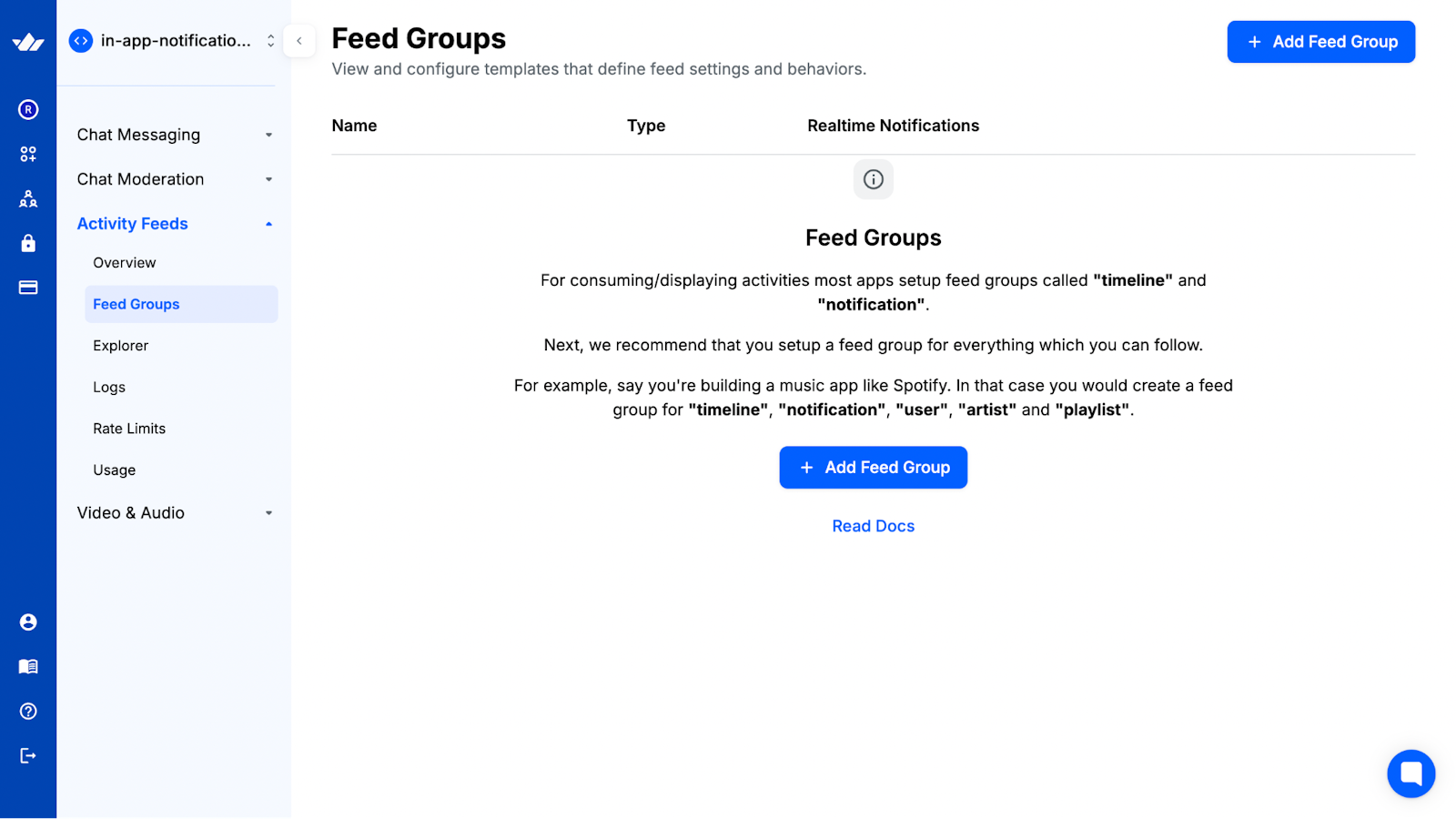
Task: Select the security lock icon
Action: pos(28,243)
